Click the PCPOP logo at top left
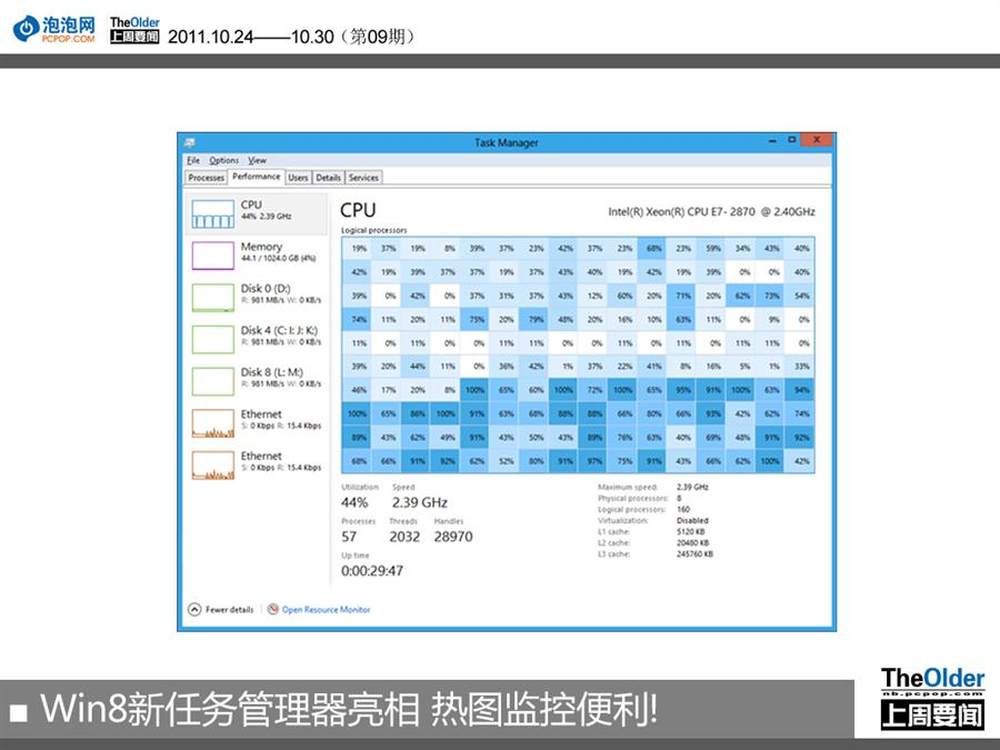Image resolution: width=1000 pixels, height=750 pixels. tap(55, 28)
